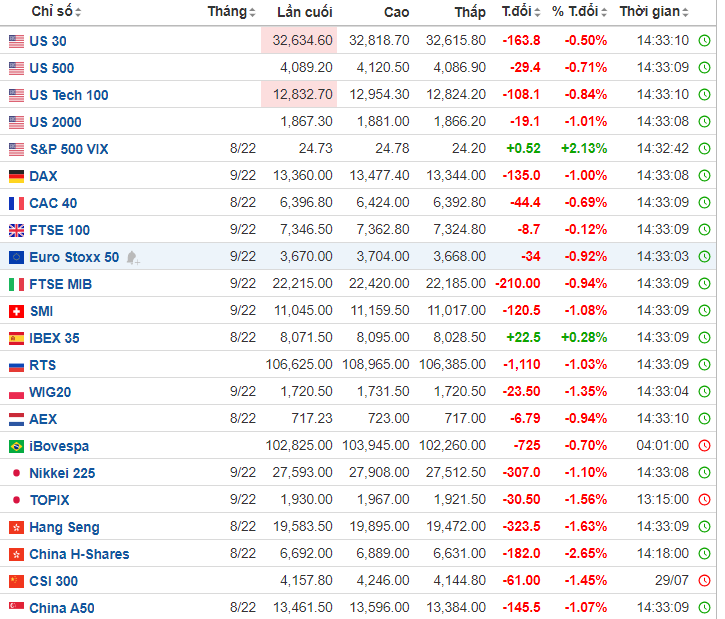Open the Hang Seng index link
Image resolution: width=725 pixels, height=619 pixels.
tap(64, 527)
